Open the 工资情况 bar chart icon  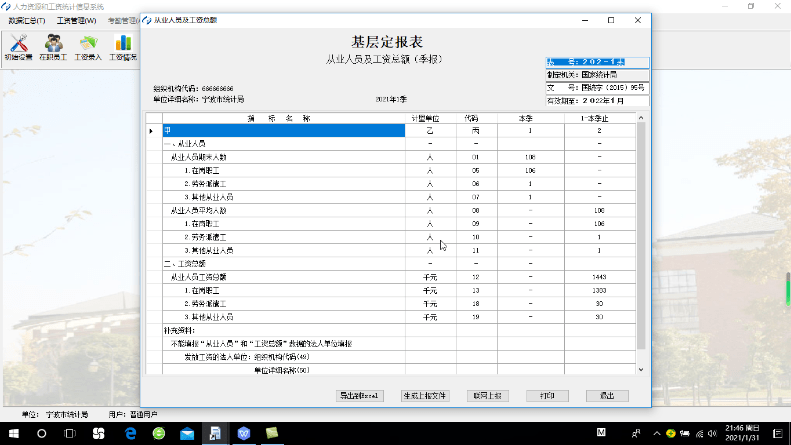[124, 48]
